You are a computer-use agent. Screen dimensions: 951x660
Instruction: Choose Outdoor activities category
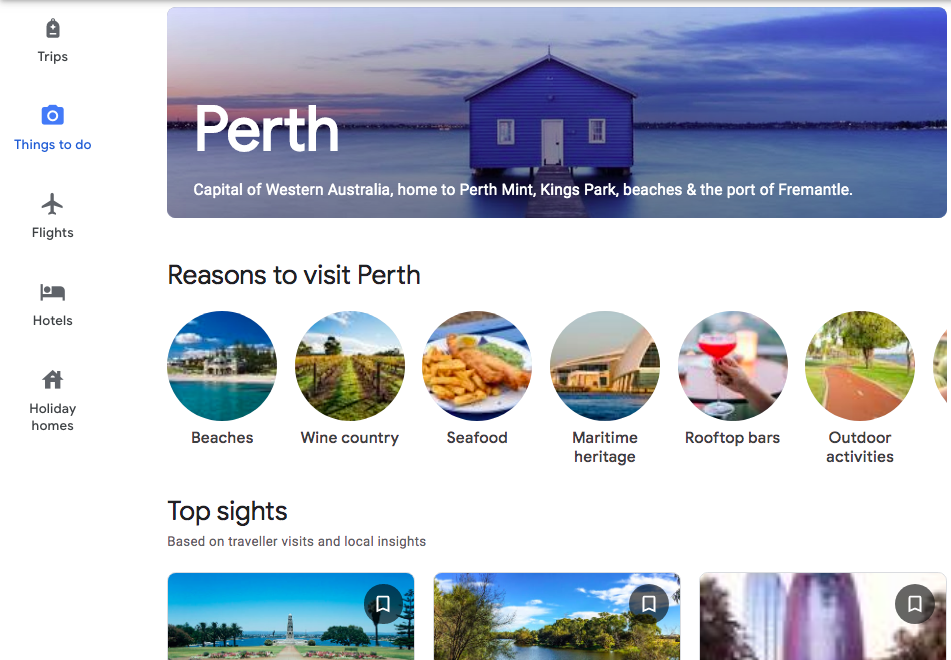point(860,366)
